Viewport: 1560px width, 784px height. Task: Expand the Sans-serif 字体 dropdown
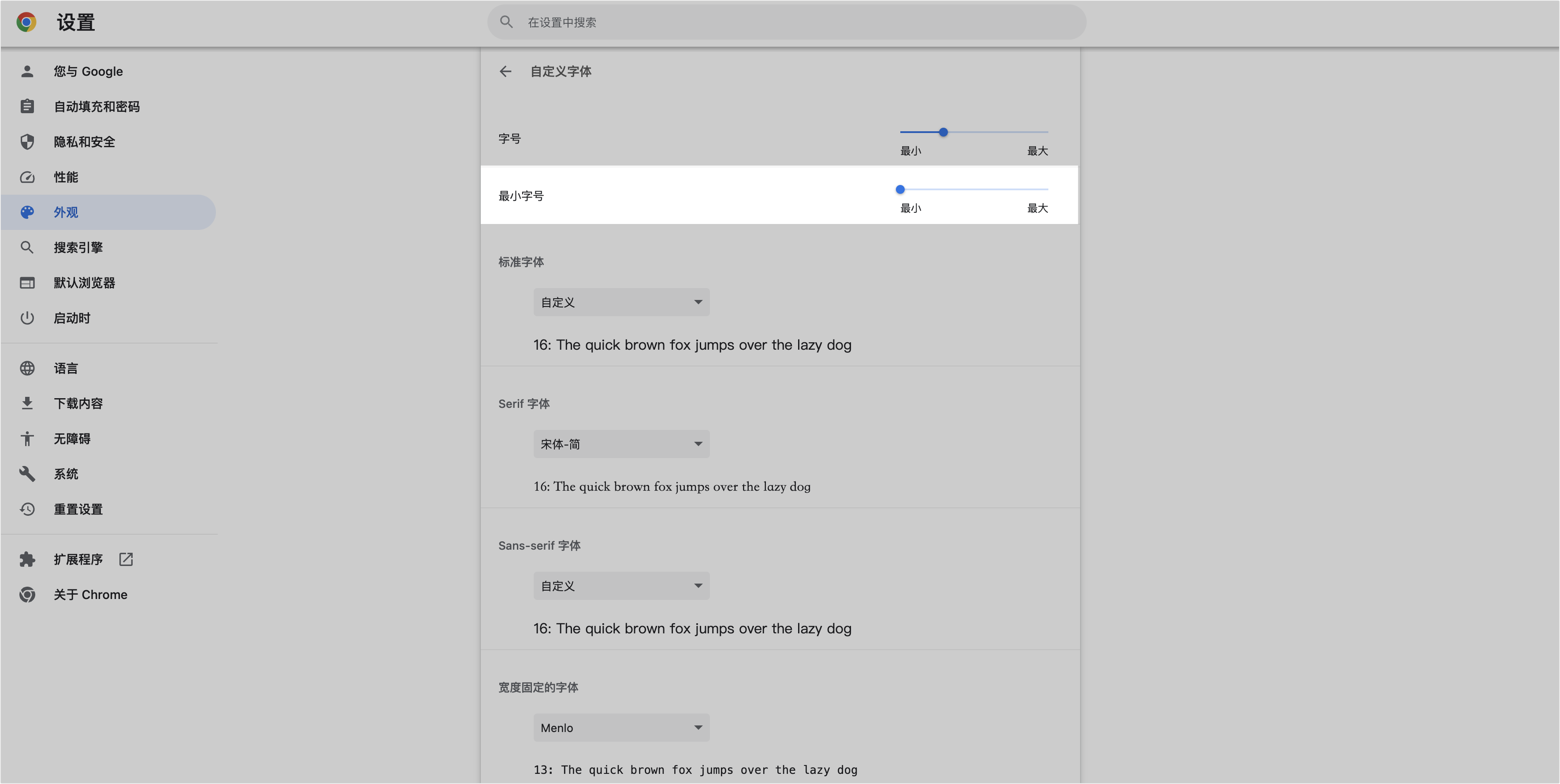[x=621, y=586]
